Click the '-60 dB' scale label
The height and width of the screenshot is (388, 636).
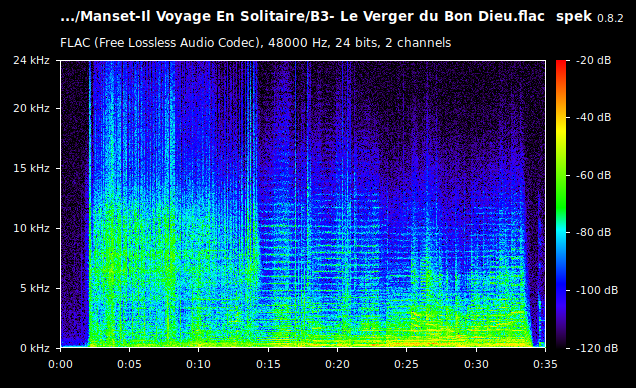coord(593,175)
